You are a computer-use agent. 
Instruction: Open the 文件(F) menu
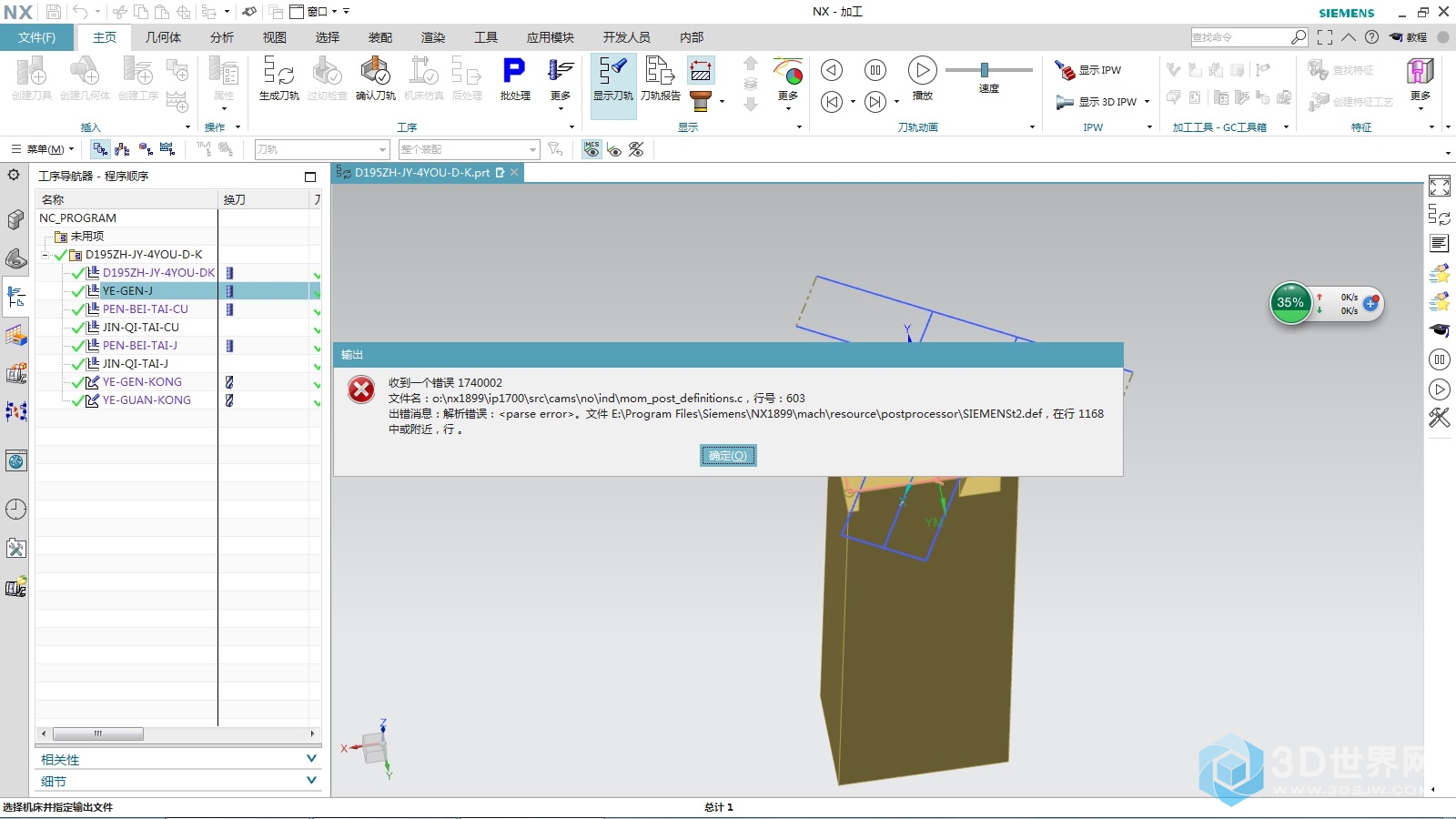[x=37, y=37]
